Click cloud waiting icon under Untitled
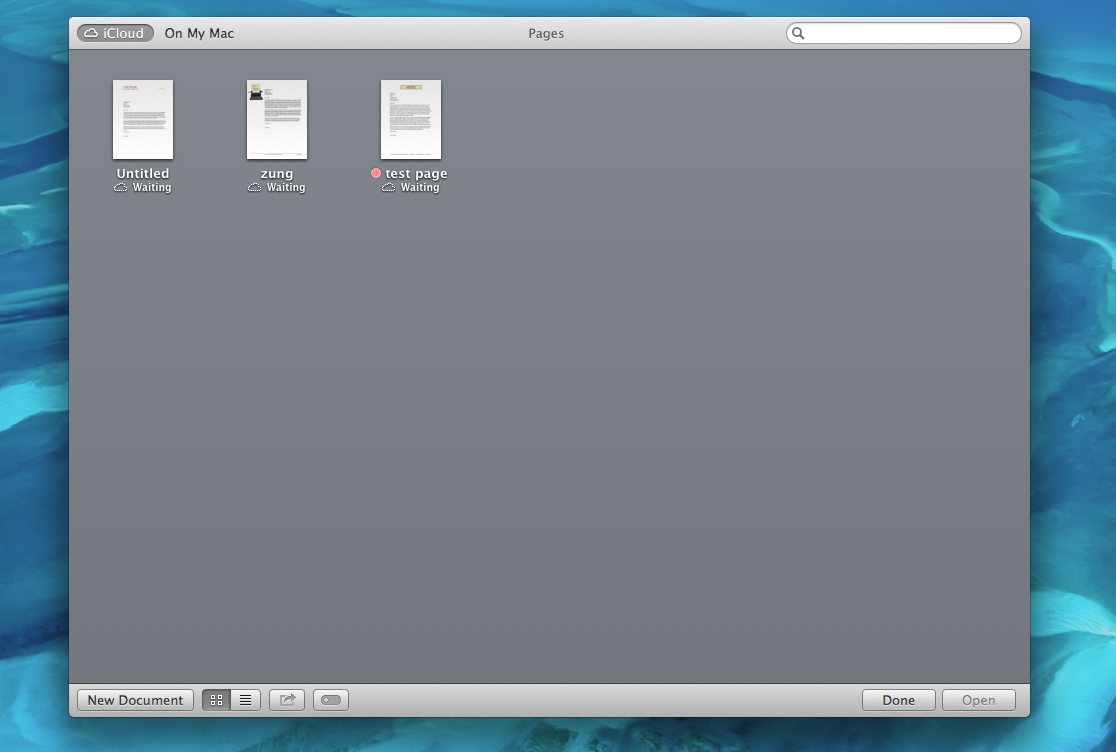 (121, 187)
